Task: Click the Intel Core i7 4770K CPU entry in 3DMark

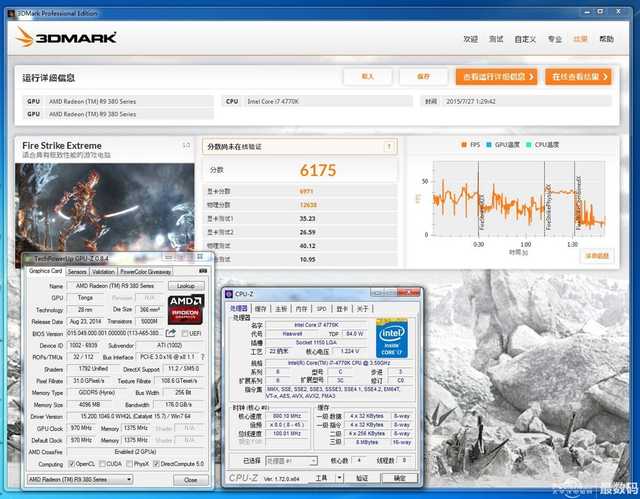Action: 317,101
